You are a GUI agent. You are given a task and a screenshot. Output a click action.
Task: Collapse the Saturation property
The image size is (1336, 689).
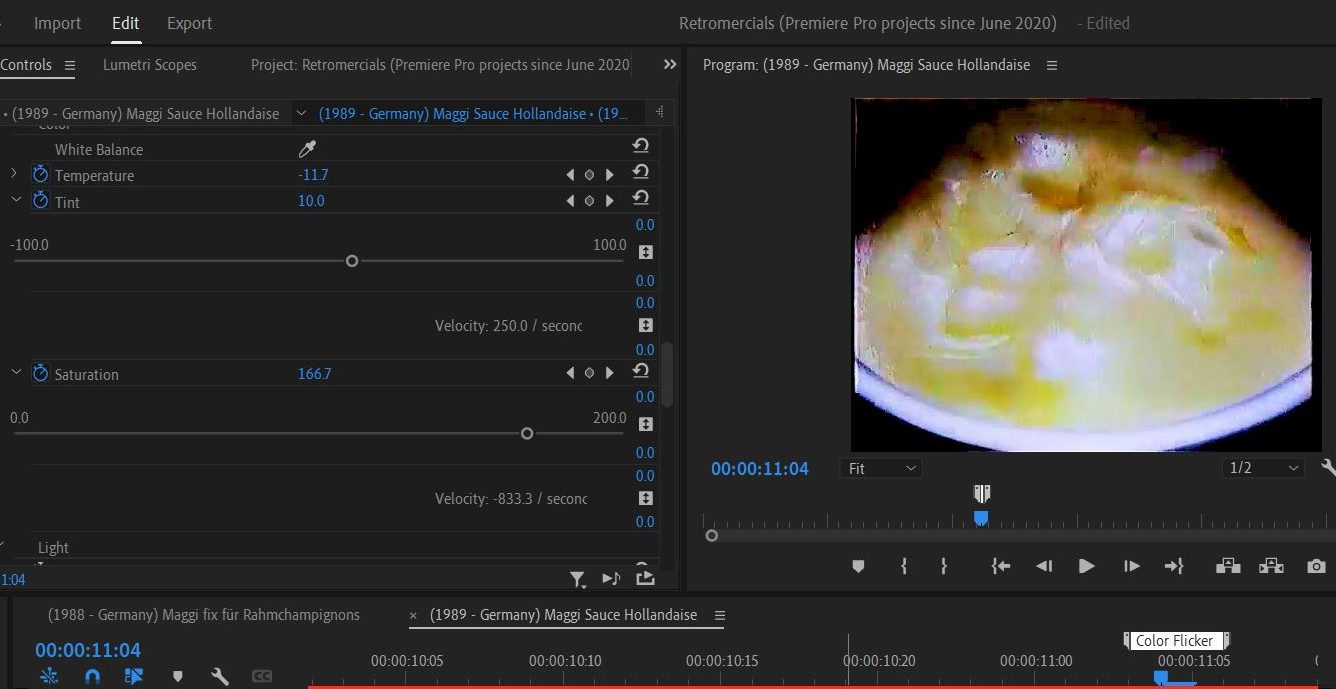(16, 372)
